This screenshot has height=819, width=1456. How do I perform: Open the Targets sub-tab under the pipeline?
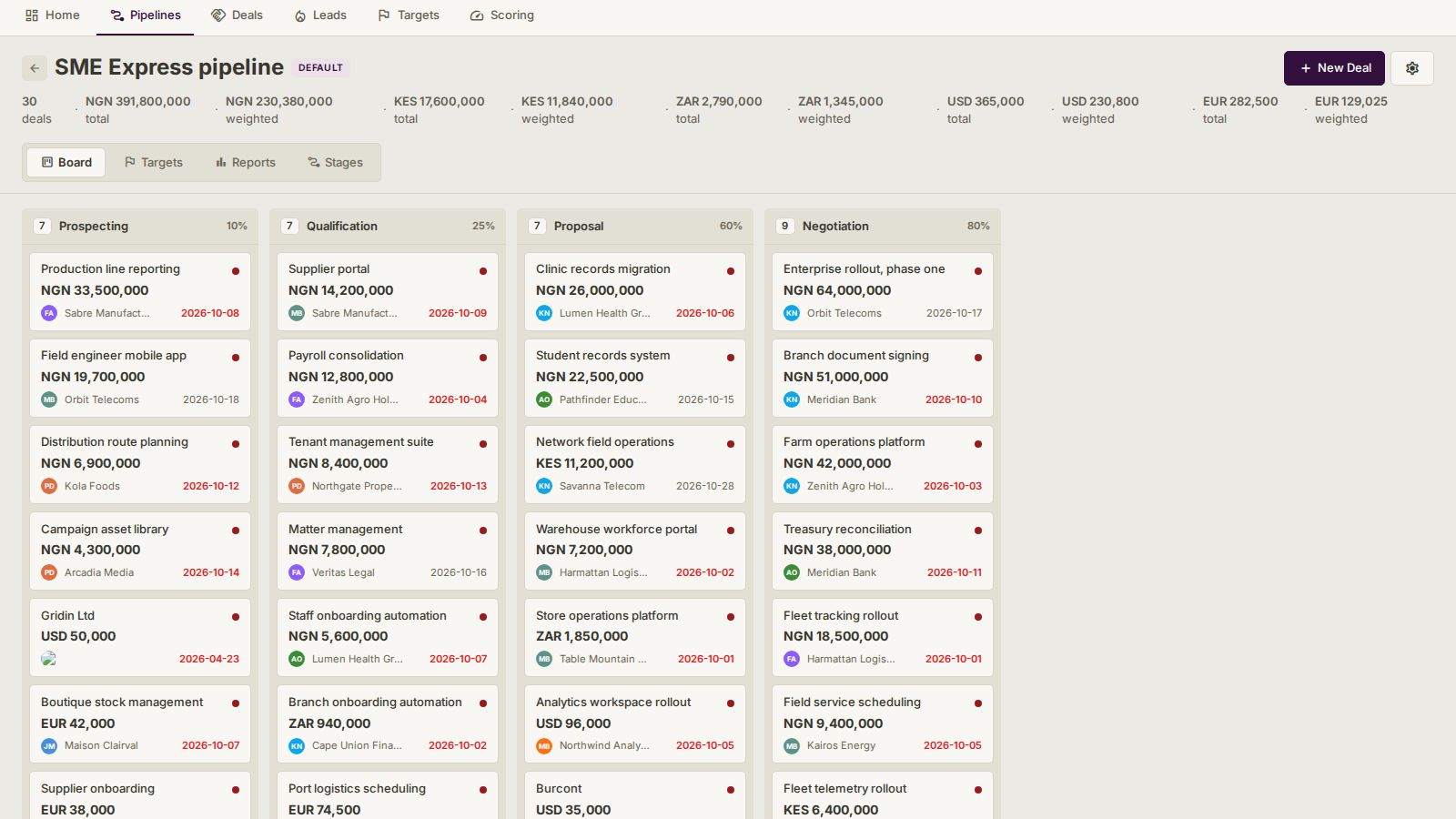tap(154, 162)
